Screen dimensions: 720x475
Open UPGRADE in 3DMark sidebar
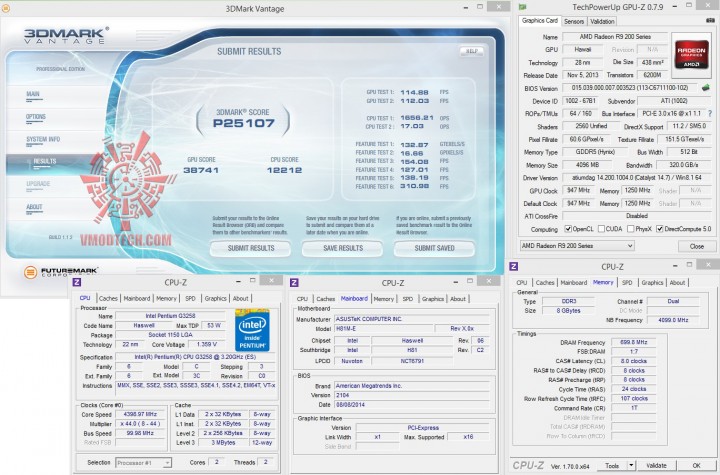point(39,184)
